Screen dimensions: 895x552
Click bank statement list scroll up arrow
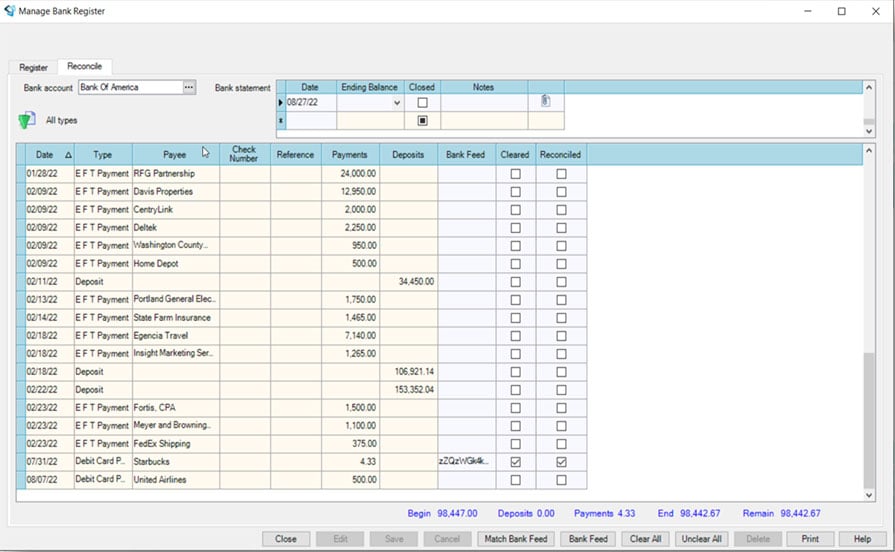pos(869,87)
